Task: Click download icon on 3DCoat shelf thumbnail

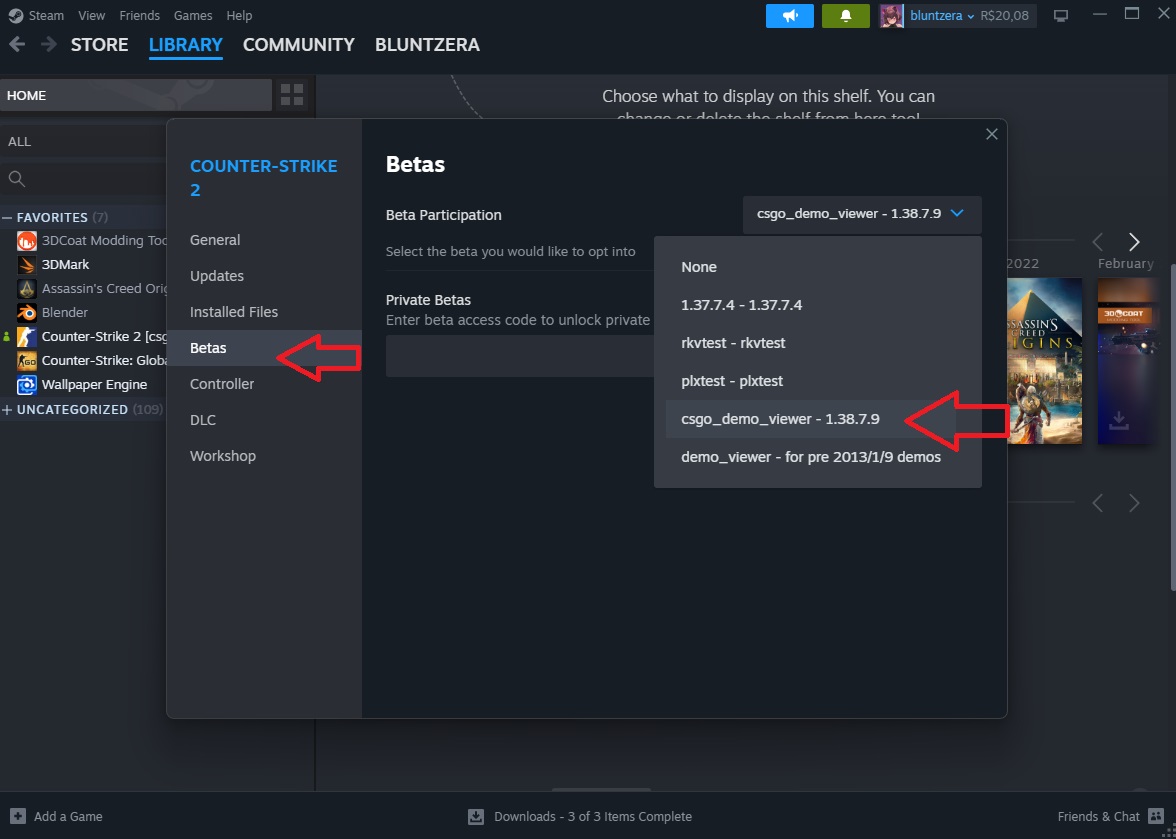Action: click(x=1118, y=420)
